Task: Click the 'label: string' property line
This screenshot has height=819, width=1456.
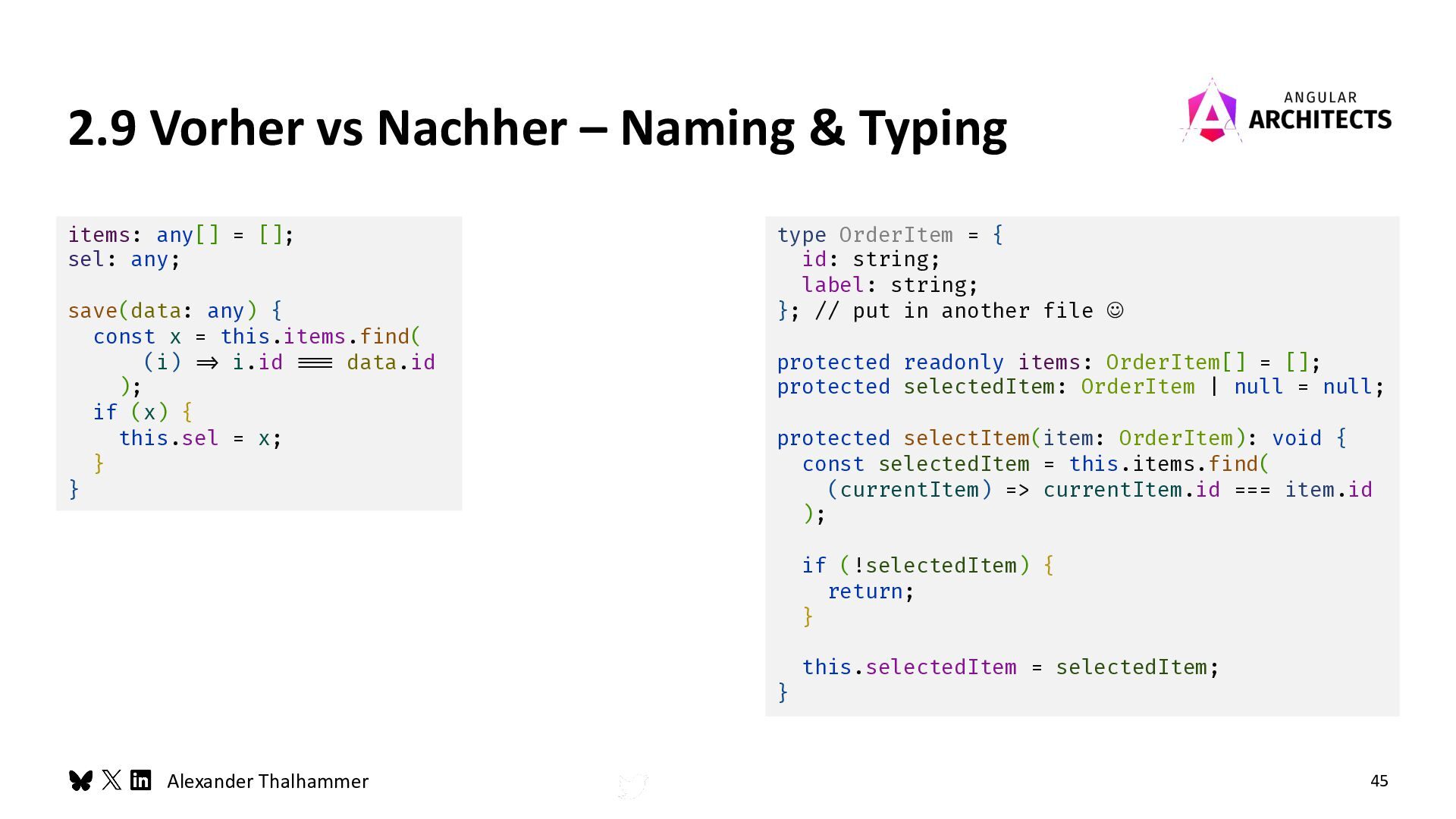Action: click(x=890, y=285)
